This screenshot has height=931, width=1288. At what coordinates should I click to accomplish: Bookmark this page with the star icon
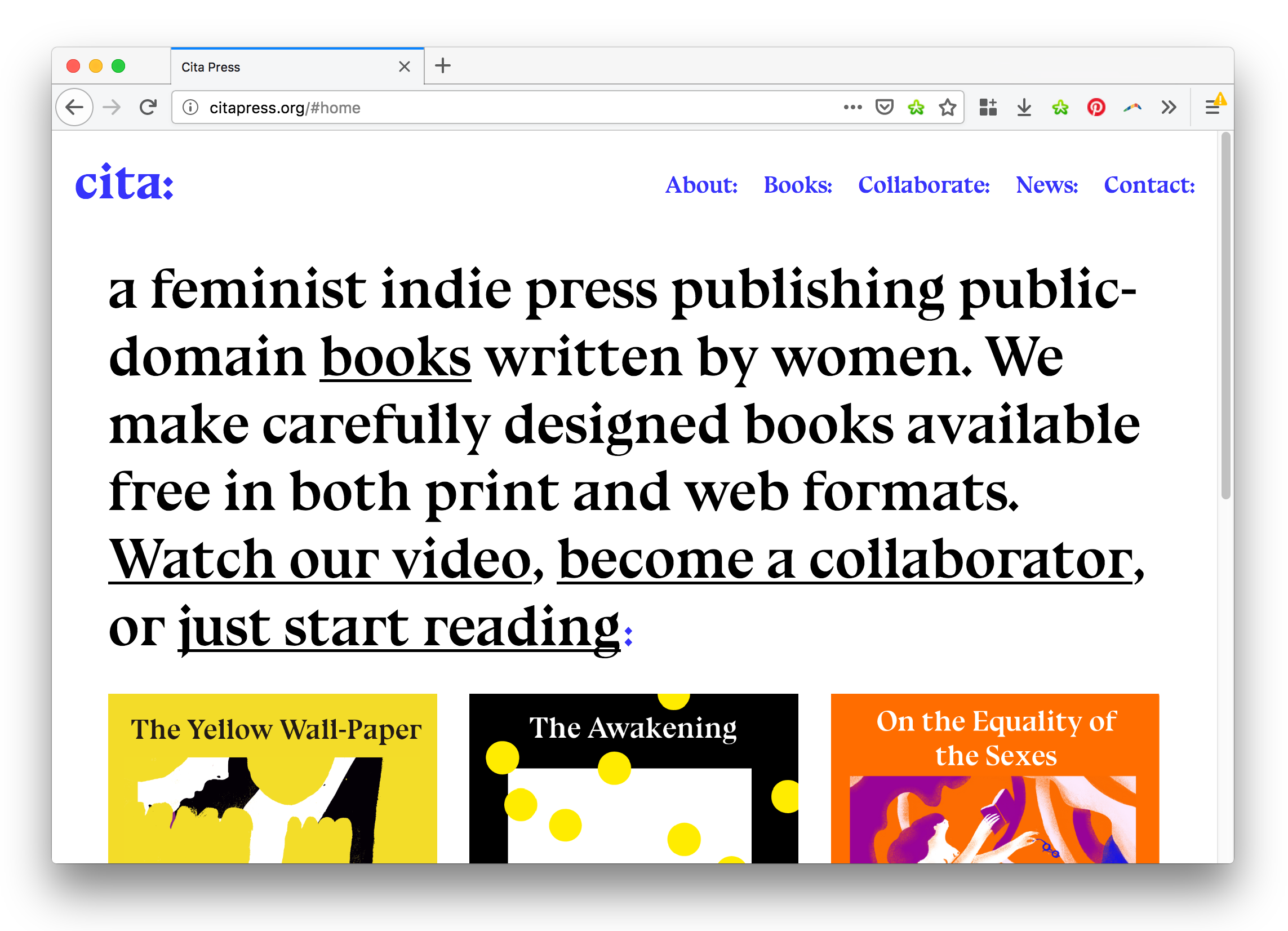pos(947,107)
